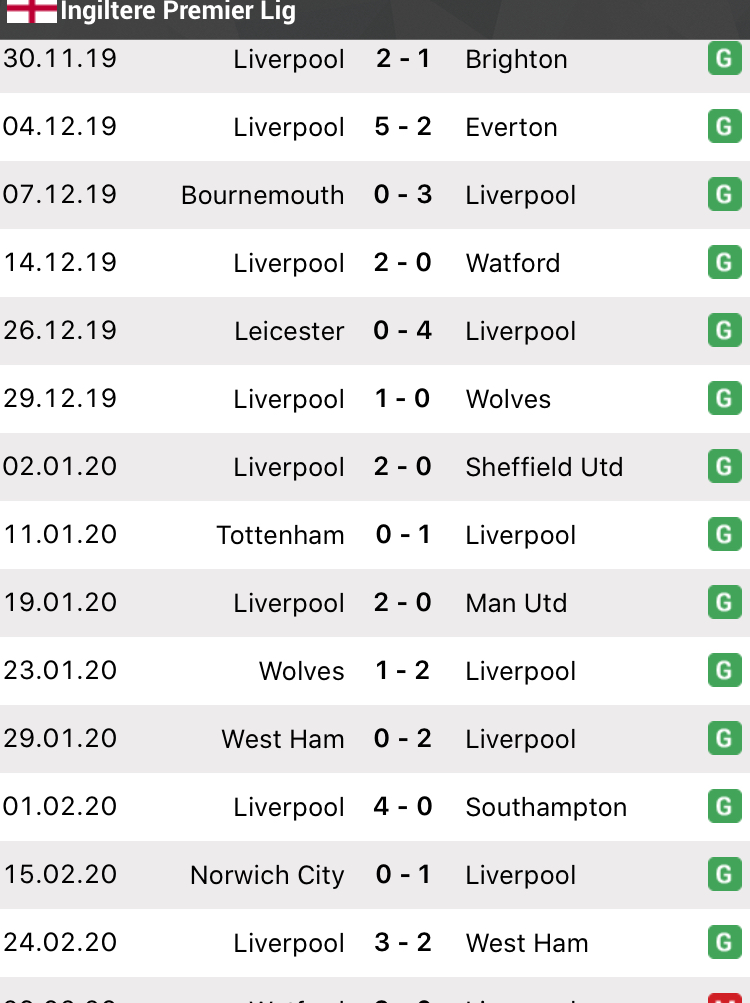Click G badge on Norwich City row
The height and width of the screenshot is (1003, 750).
[724, 875]
